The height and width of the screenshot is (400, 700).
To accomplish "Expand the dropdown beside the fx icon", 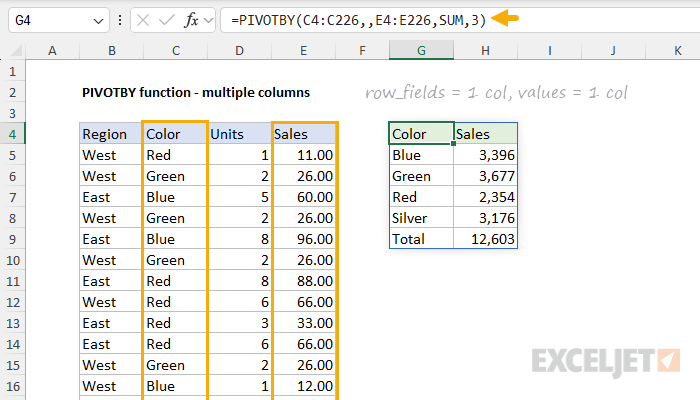I will (208, 20).
